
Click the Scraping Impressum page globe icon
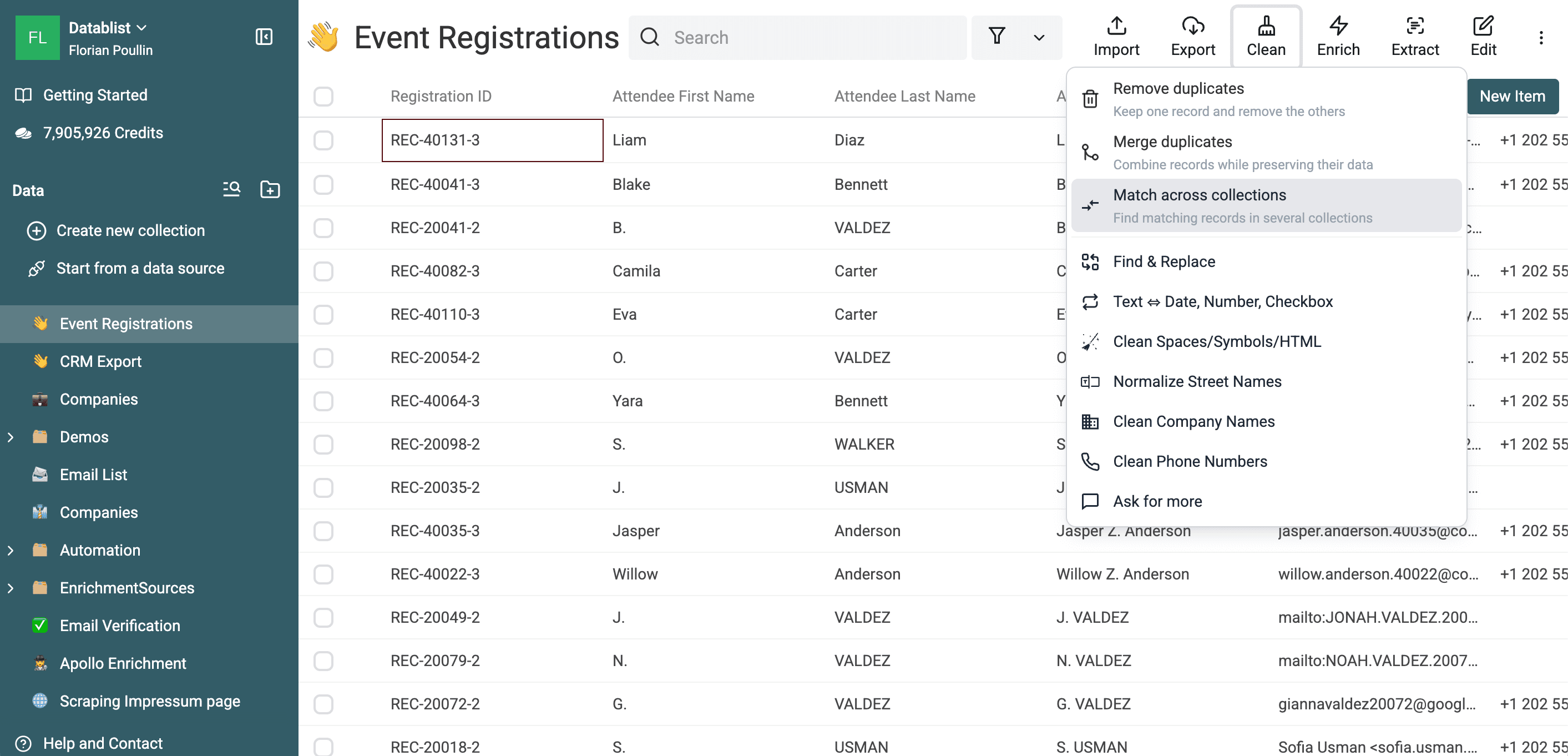40,700
